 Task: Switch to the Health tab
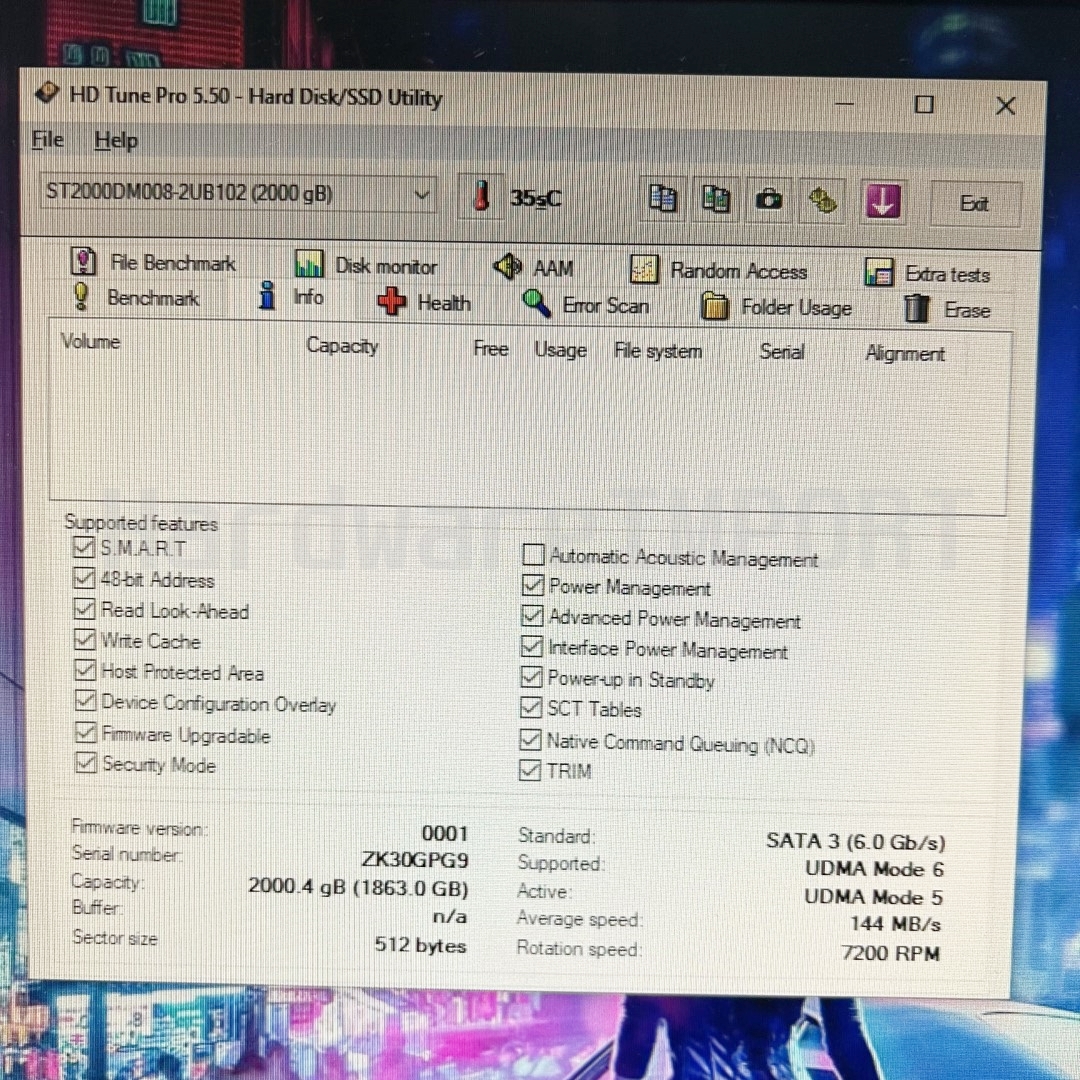pos(425,302)
